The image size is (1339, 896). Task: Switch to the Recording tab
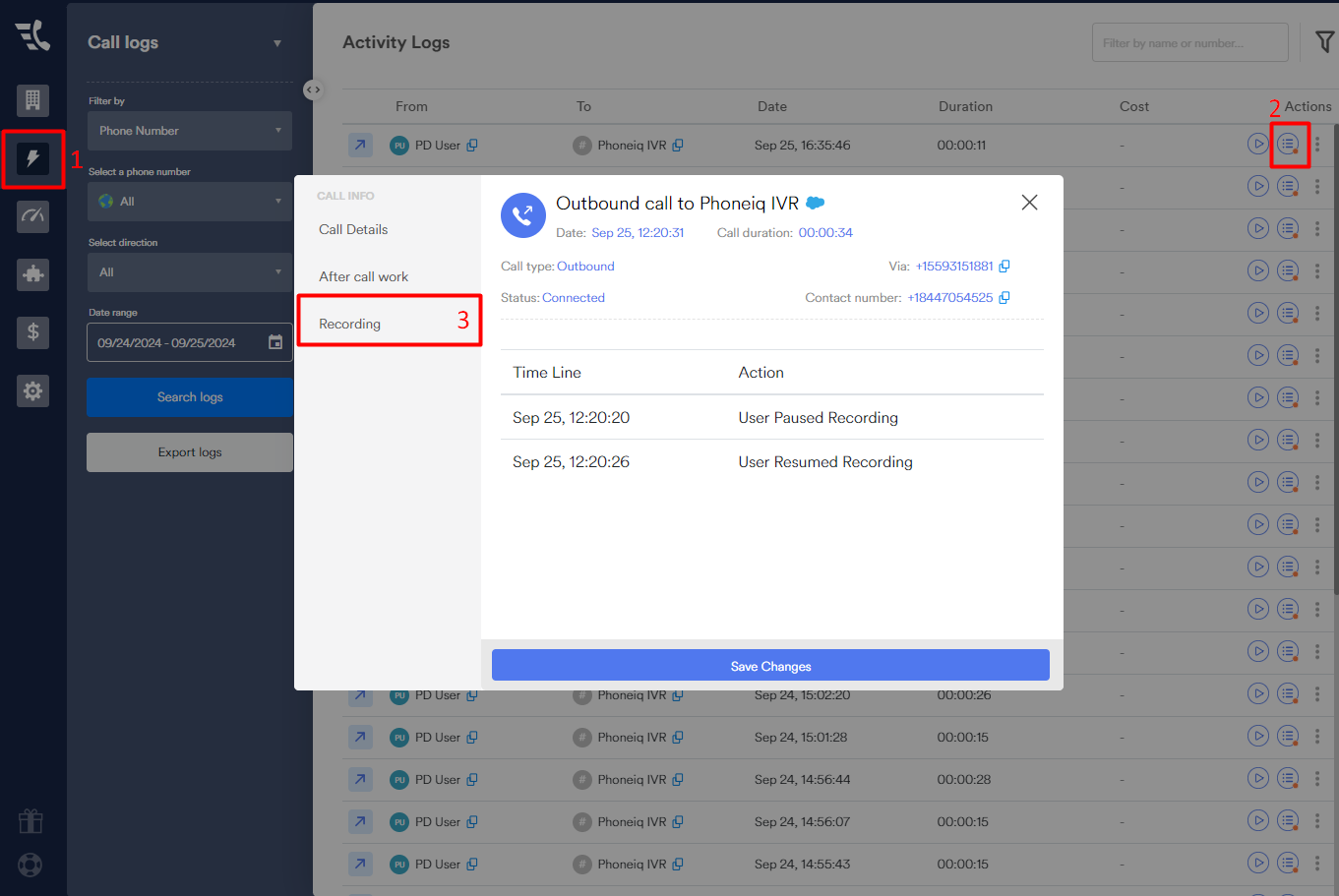pos(350,324)
